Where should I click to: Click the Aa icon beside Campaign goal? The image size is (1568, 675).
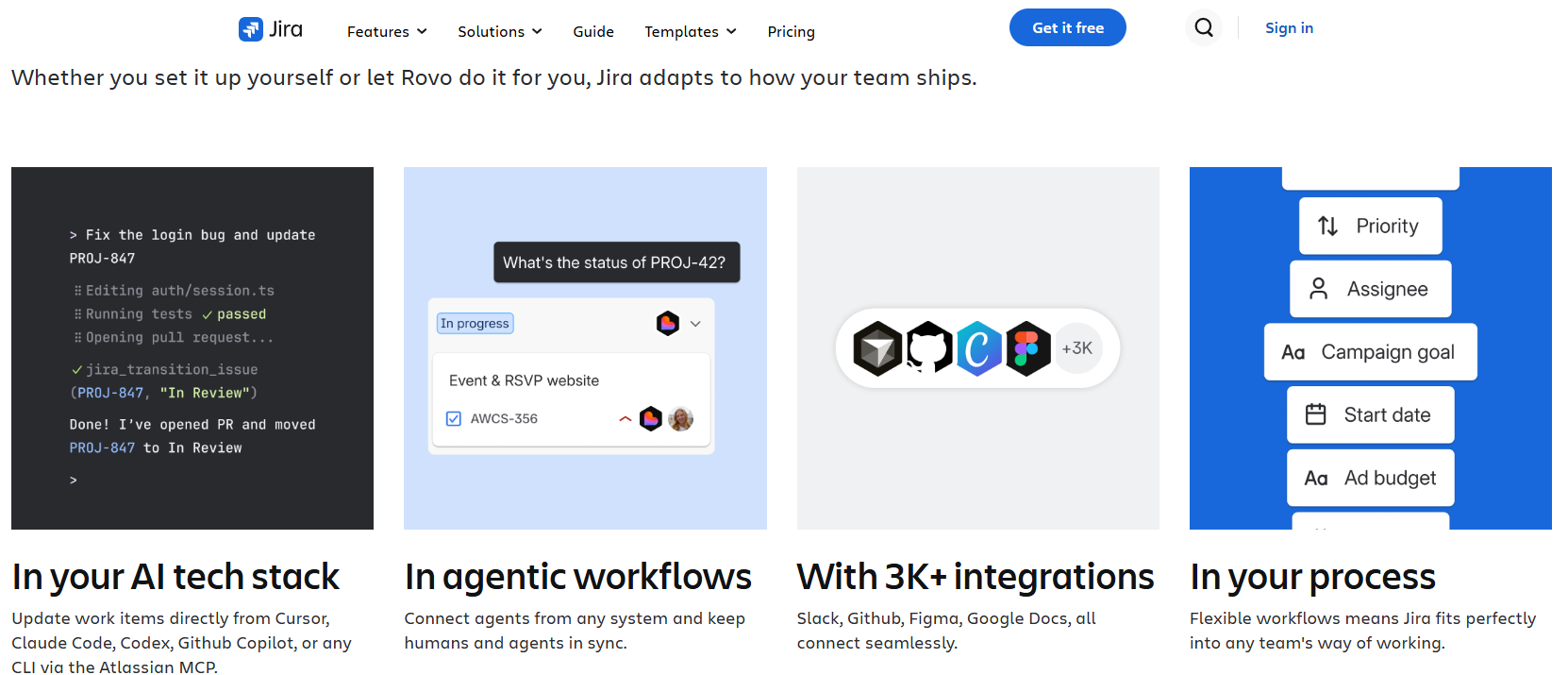pyautogui.click(x=1293, y=352)
